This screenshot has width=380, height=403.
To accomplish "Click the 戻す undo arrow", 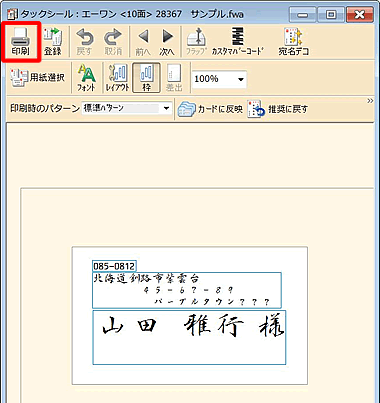I will coord(85,41).
